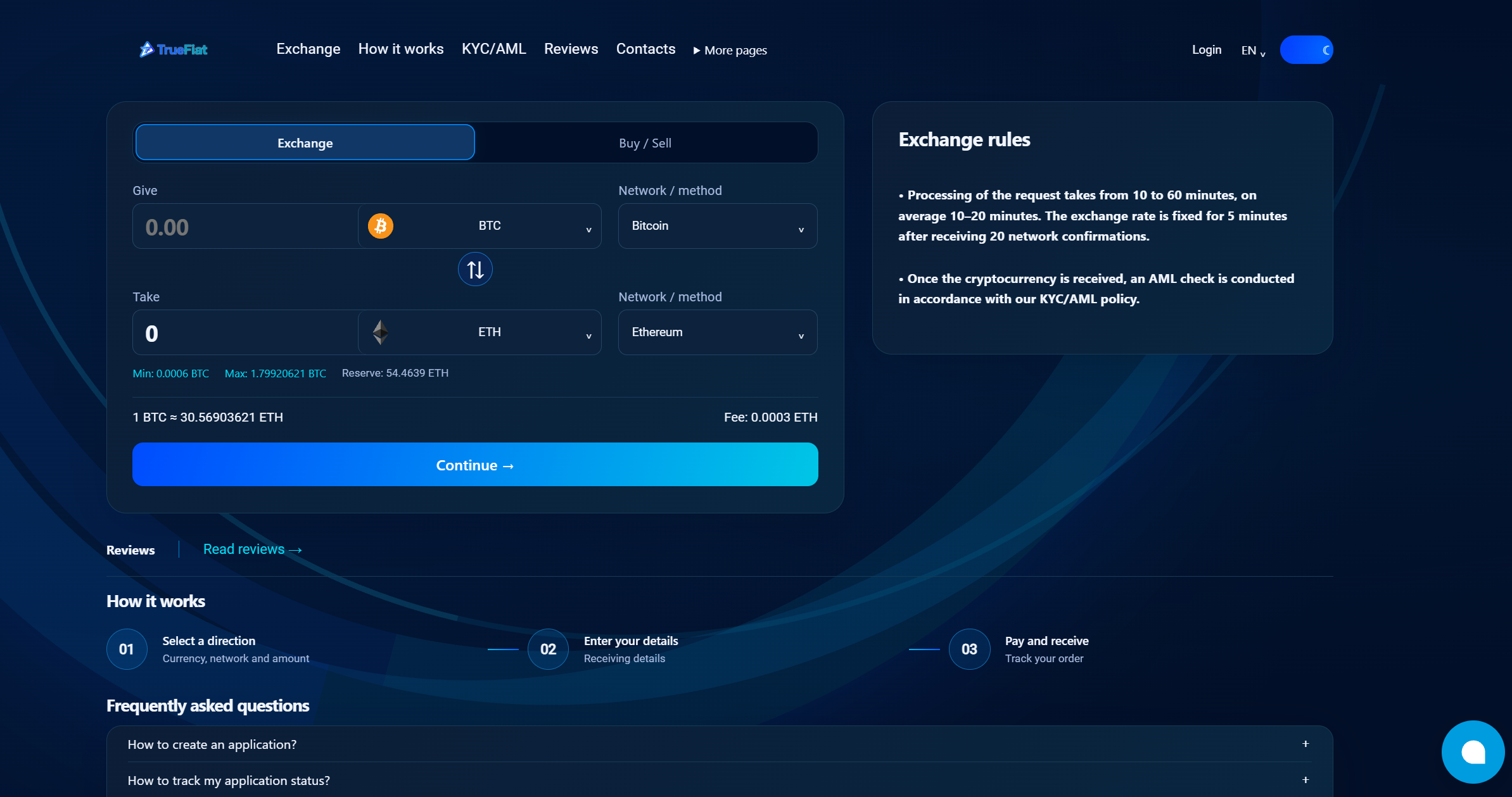This screenshot has width=1512, height=797.
Task: Open the live chat bubble
Action: pyautogui.click(x=1473, y=752)
